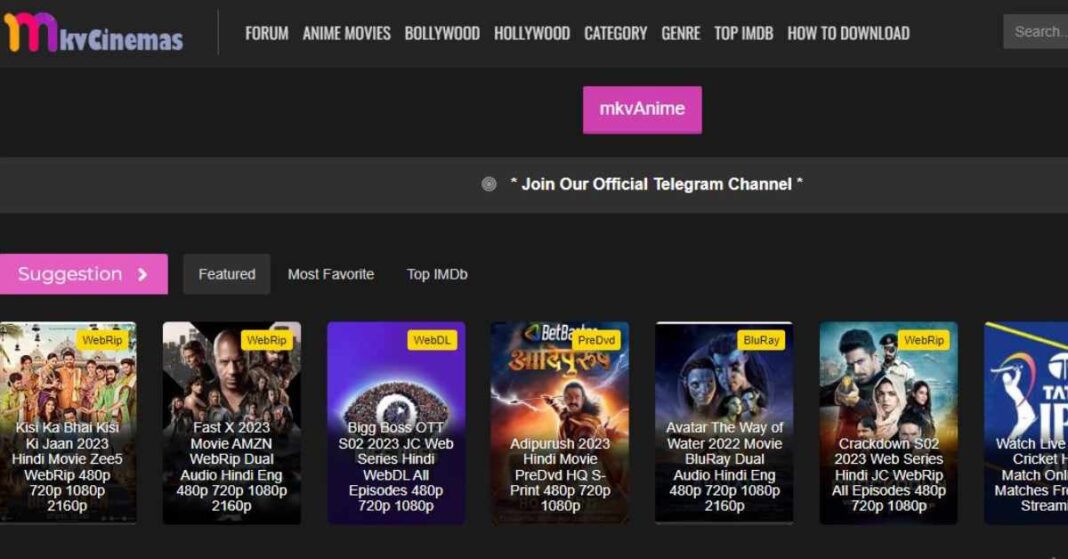The image size is (1068, 559).
Task: Click PreDvd badge on Adipurush poster
Action: coord(596,340)
